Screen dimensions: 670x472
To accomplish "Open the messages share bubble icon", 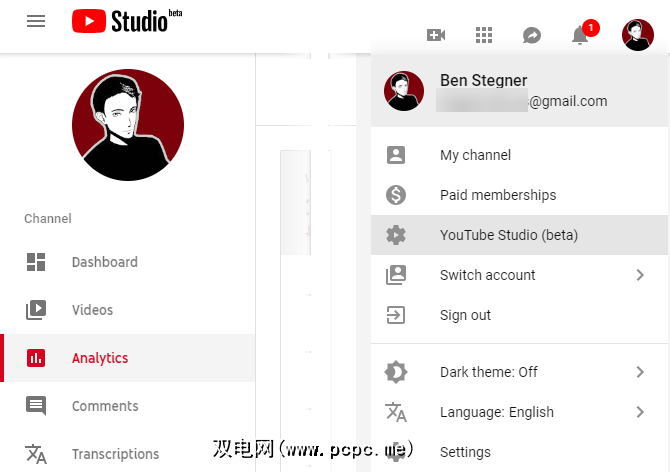I will 532,35.
